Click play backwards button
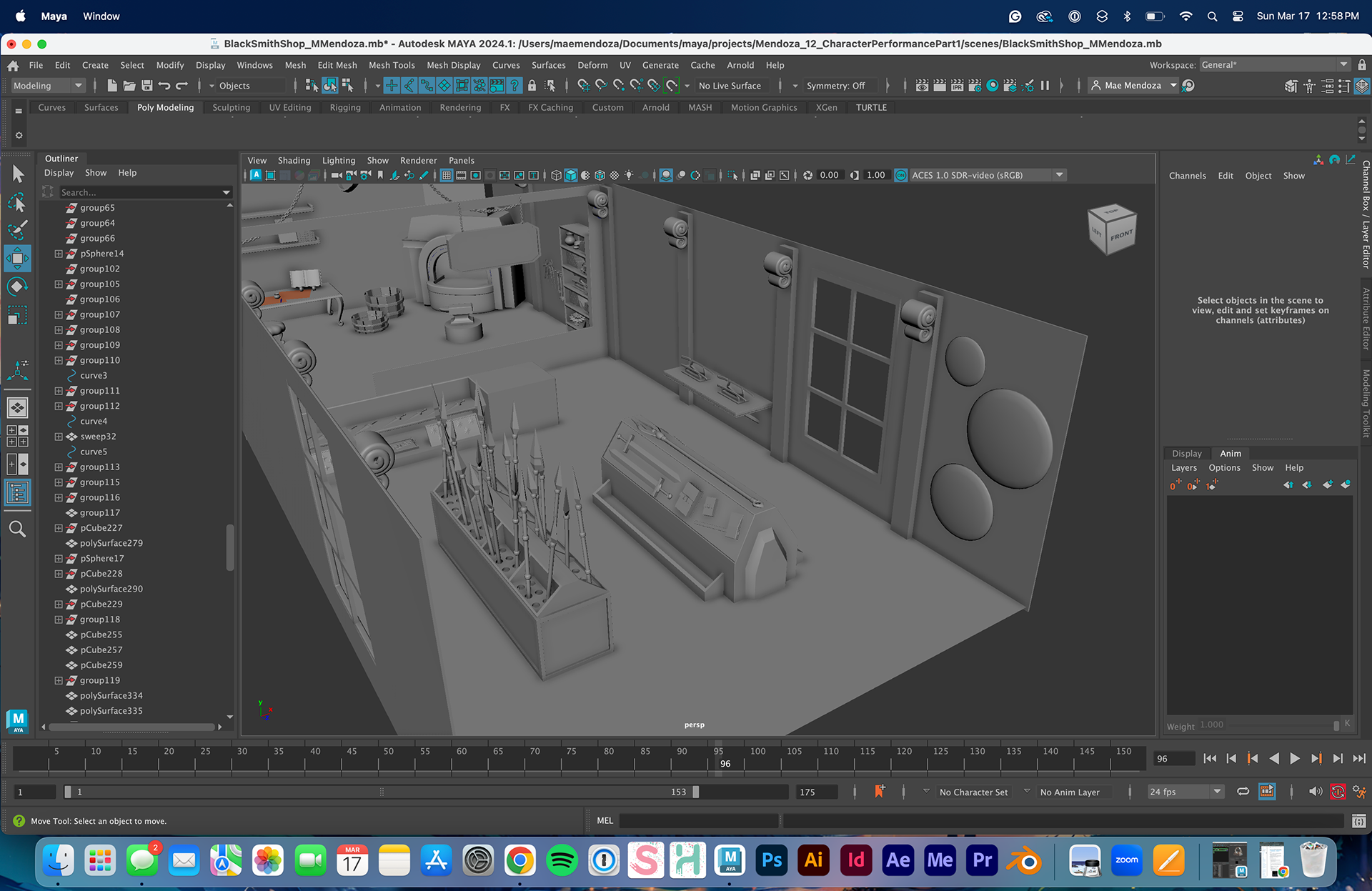1372x891 pixels. (1274, 759)
